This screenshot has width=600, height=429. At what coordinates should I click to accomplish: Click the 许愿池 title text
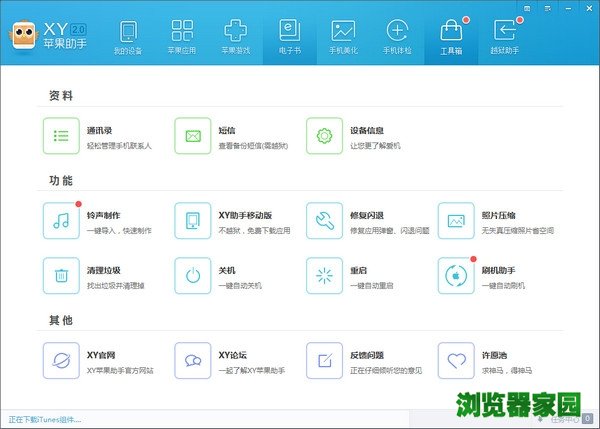coord(494,355)
